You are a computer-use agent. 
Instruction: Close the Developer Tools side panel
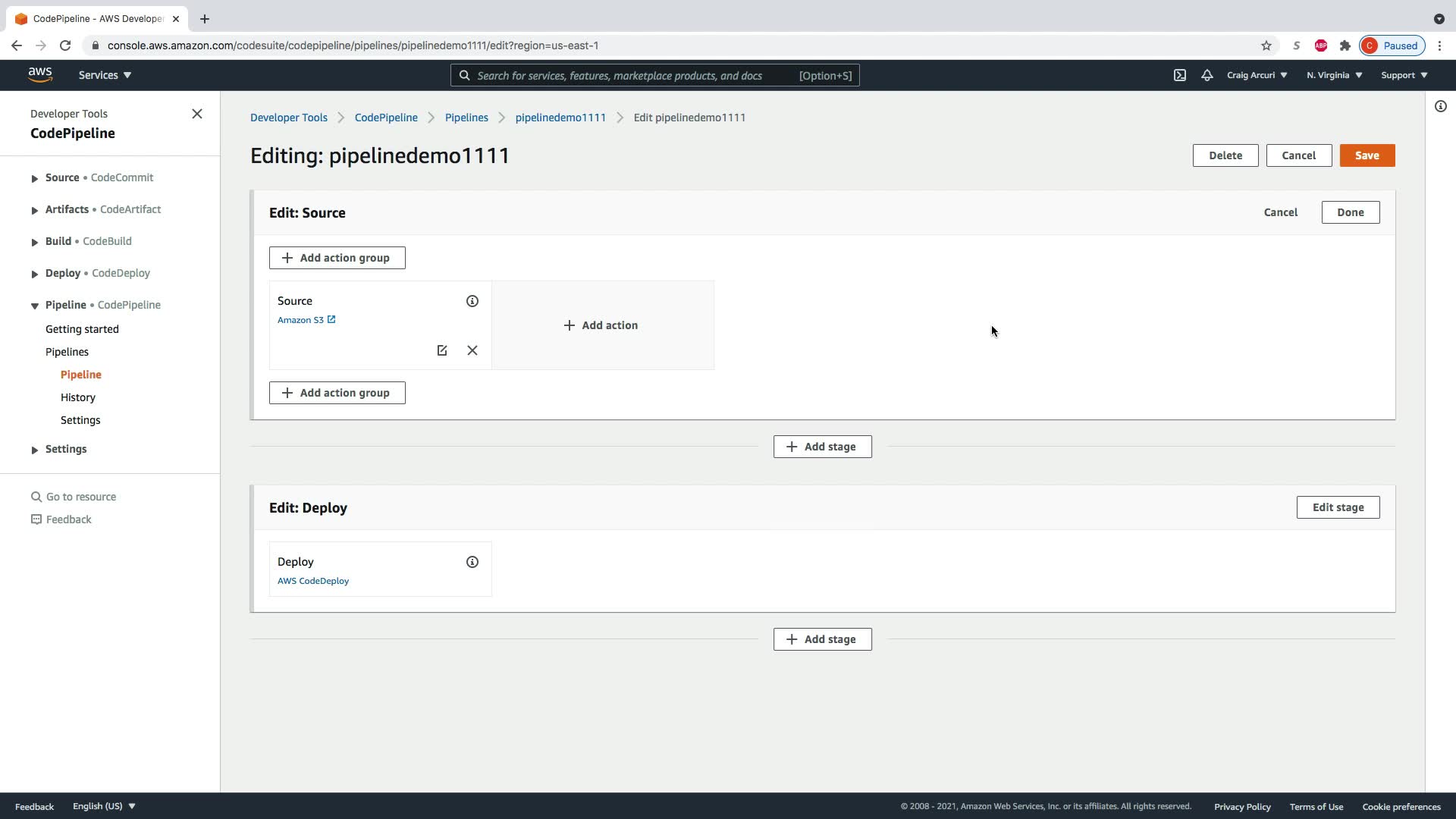tap(197, 114)
